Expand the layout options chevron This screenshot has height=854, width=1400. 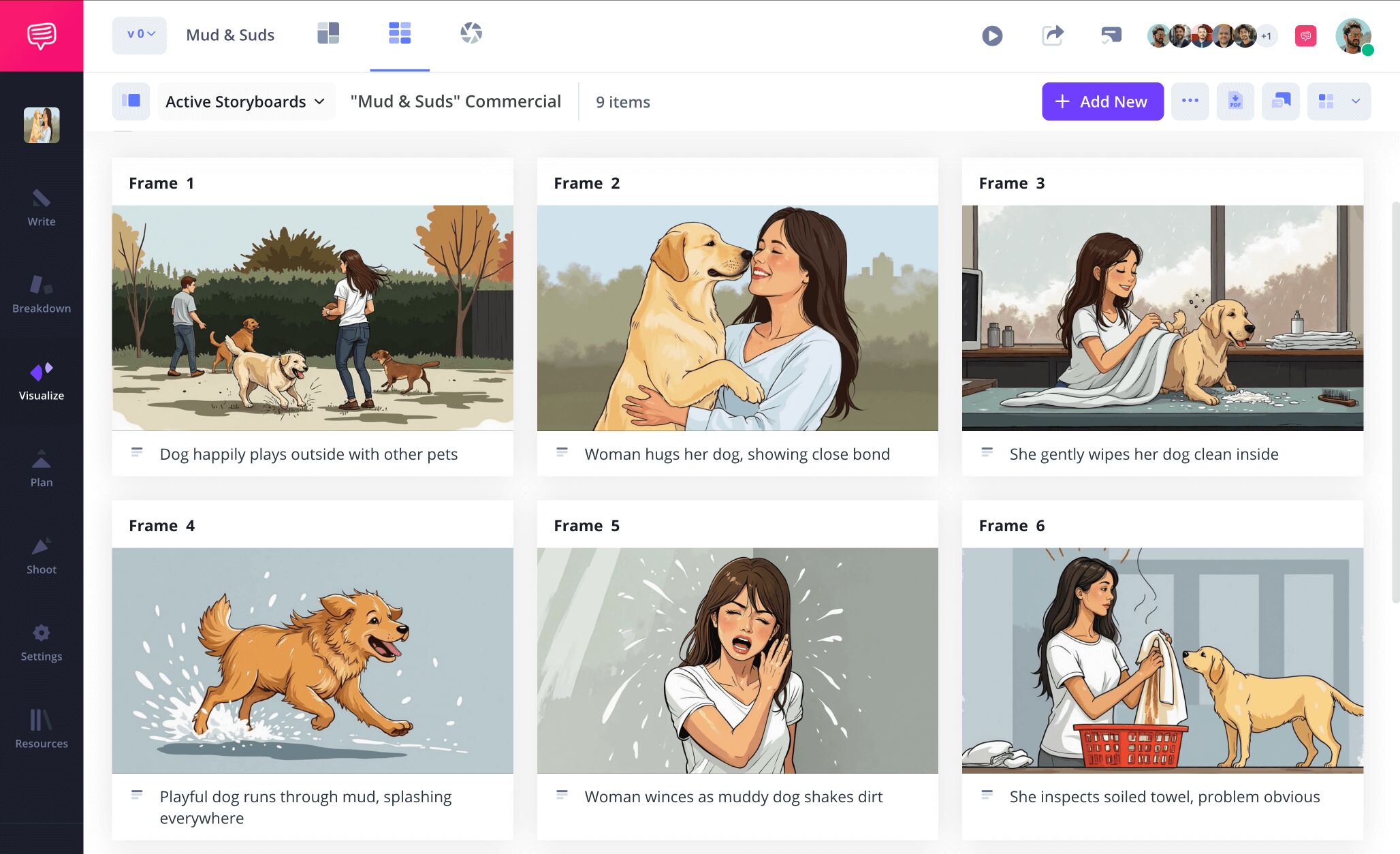tap(1355, 101)
